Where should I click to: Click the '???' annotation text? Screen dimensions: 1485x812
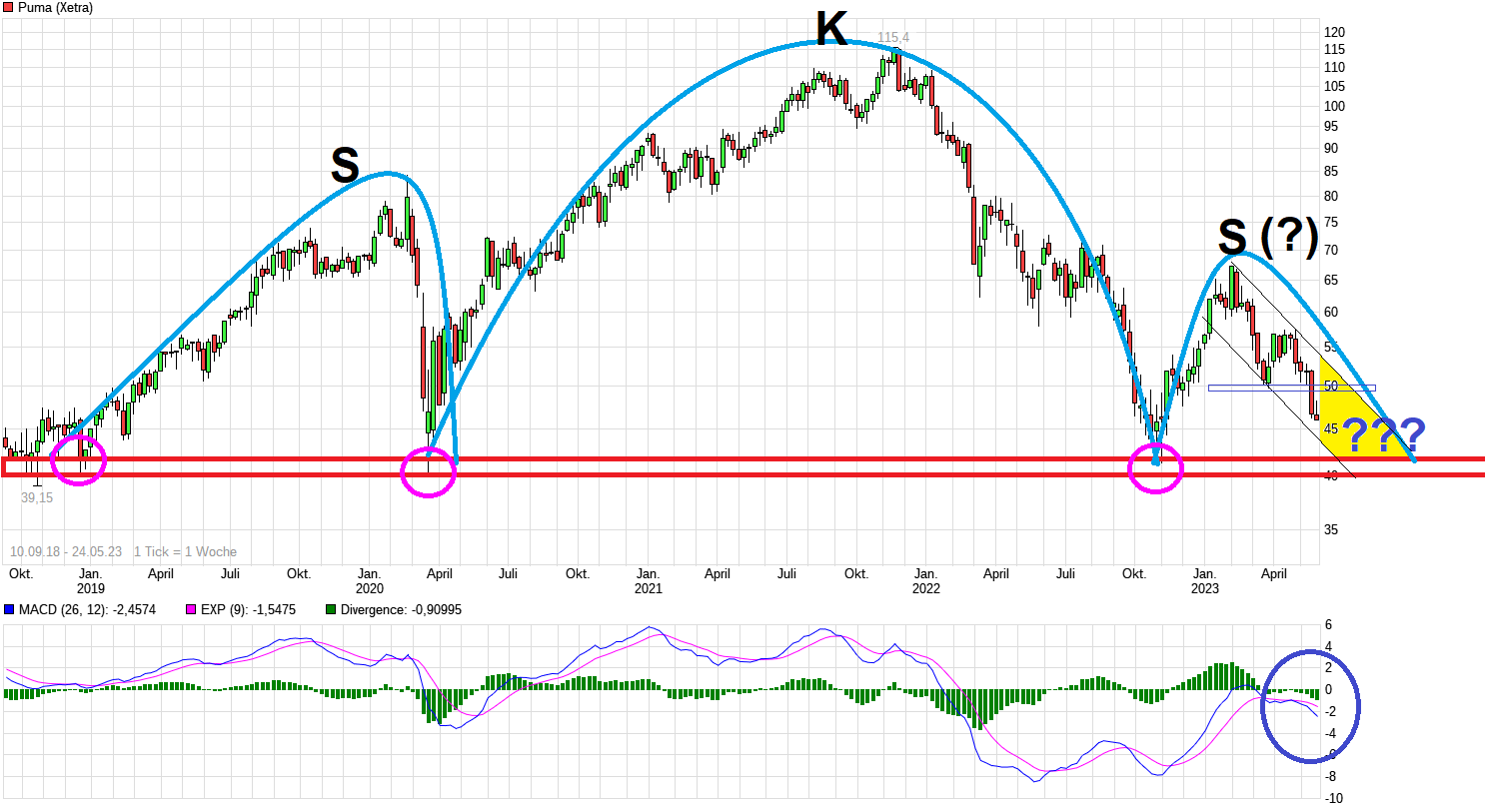(x=1386, y=435)
